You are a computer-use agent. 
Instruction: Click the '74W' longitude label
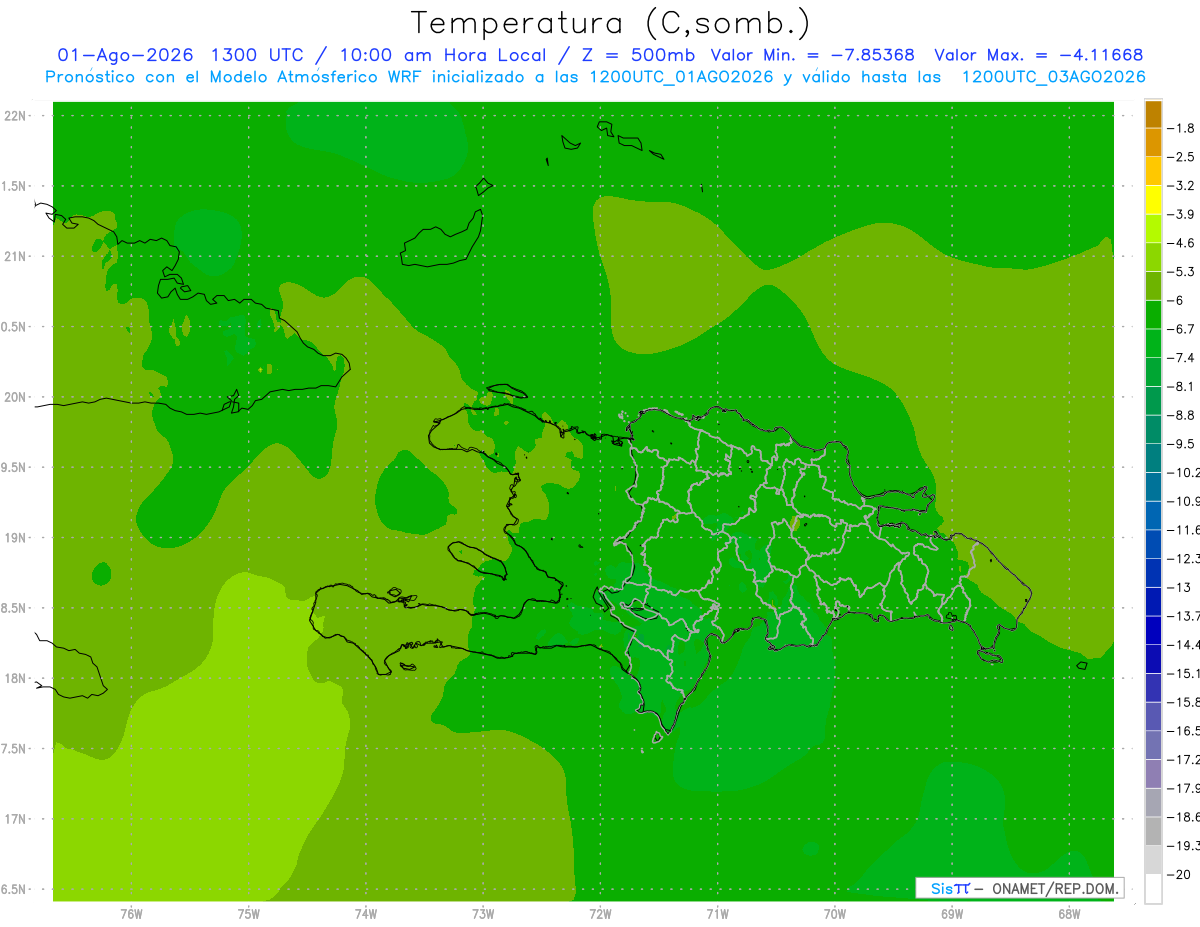[x=365, y=914]
